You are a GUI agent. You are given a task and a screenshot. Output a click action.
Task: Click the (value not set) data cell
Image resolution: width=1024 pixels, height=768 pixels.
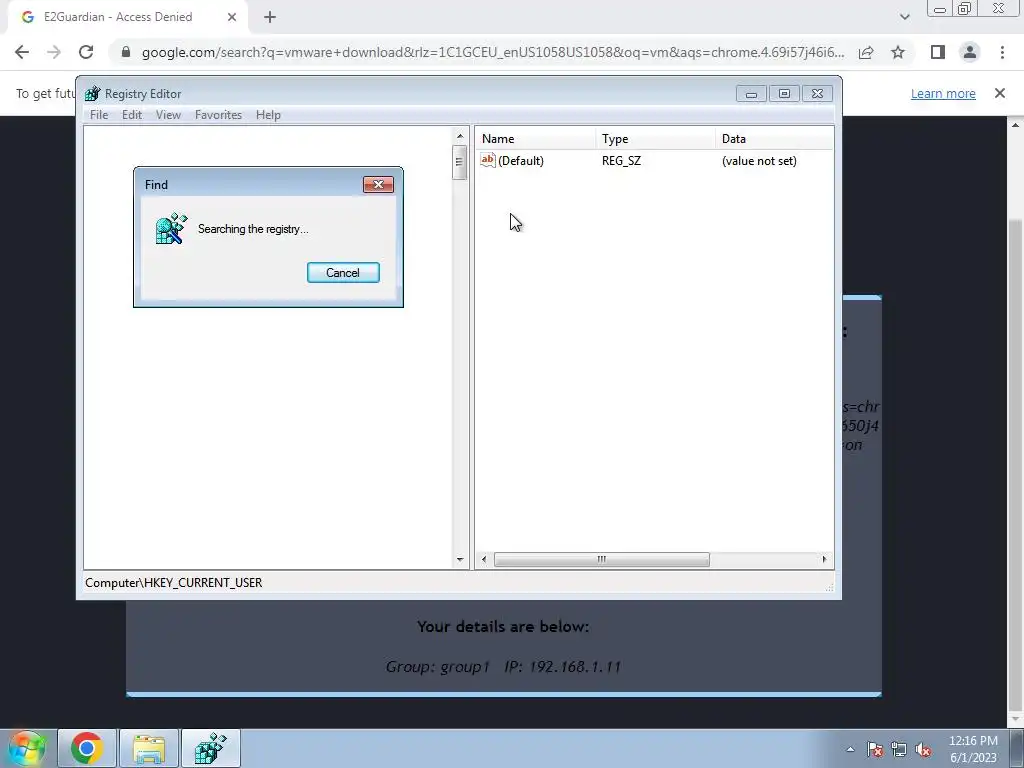click(x=759, y=161)
